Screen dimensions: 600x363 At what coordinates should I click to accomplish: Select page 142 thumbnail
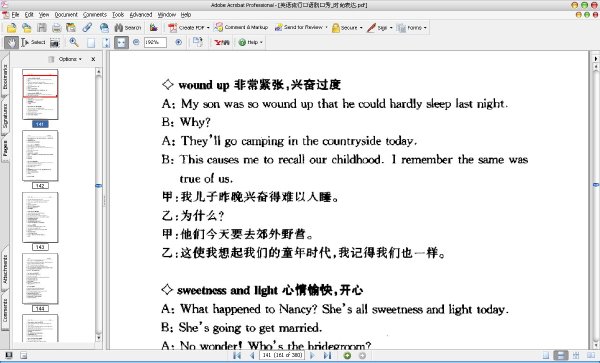click(x=40, y=156)
